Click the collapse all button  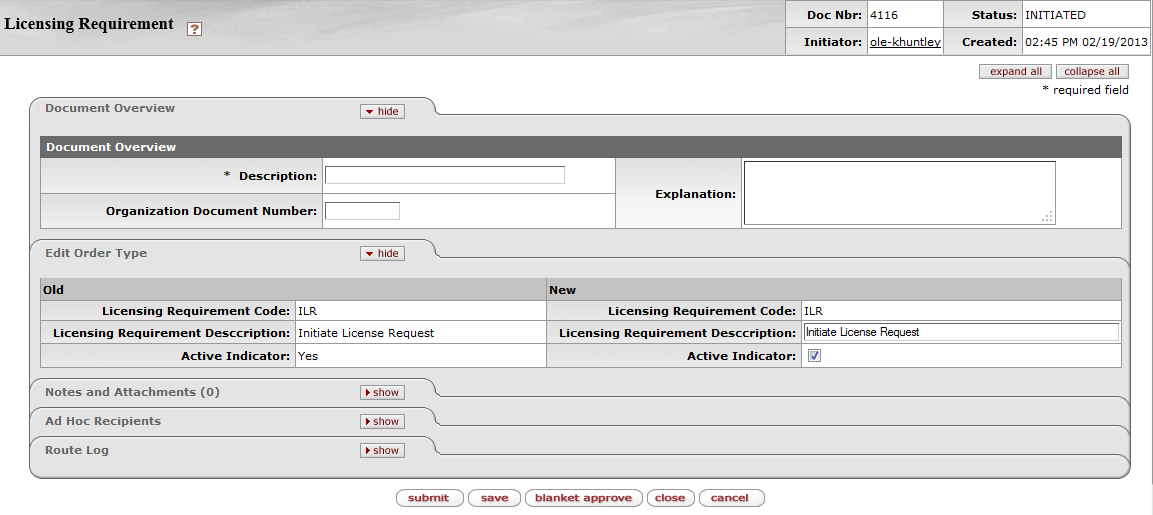point(1092,72)
